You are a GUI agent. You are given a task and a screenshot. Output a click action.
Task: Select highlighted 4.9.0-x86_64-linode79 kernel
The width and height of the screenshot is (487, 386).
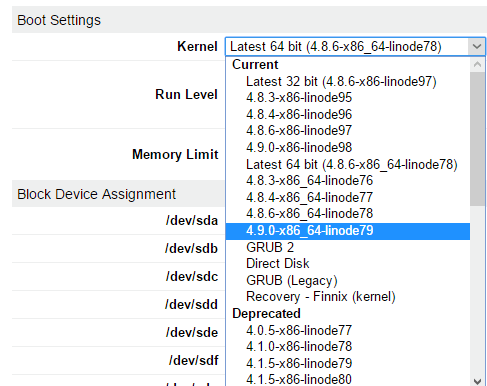pos(348,231)
